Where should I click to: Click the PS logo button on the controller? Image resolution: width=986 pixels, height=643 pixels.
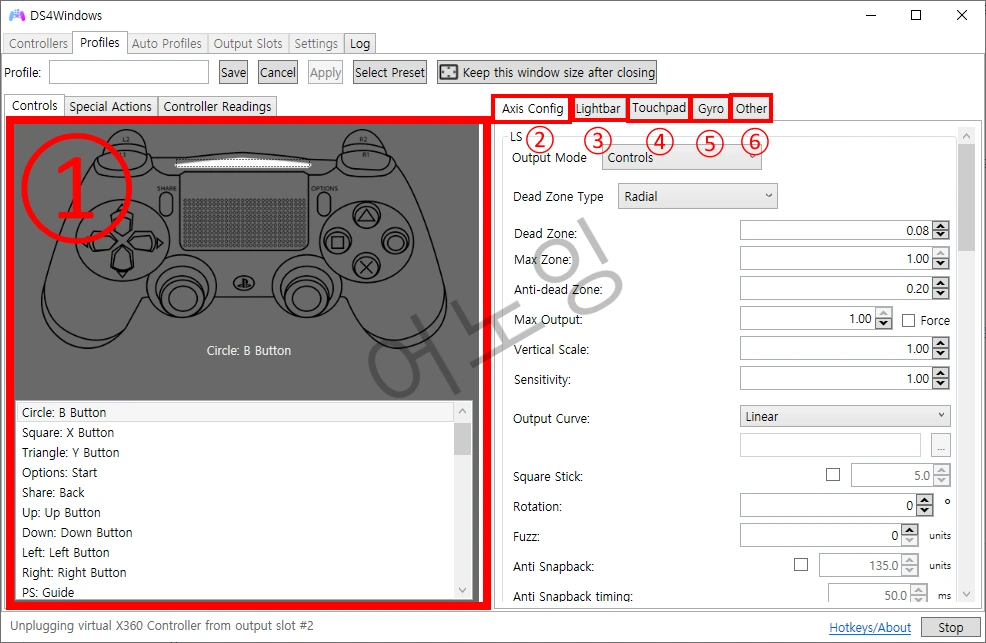click(x=244, y=283)
